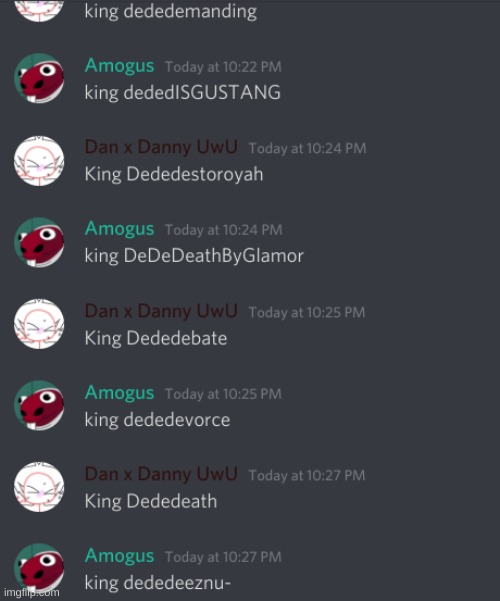Click the 'king DeDeDeathByGlamor' message
The height and width of the screenshot is (601, 500).
pyautogui.click(x=194, y=256)
